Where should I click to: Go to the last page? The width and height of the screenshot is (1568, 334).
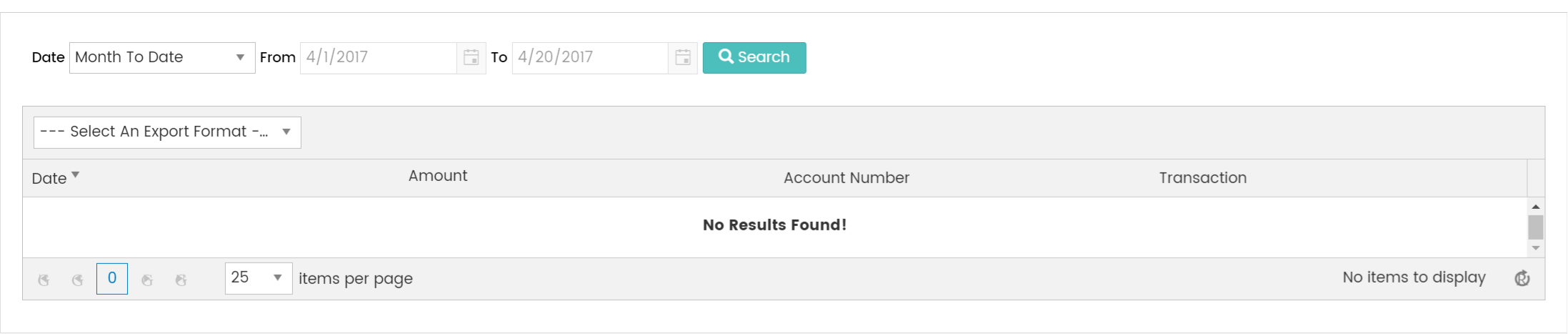[x=181, y=280]
